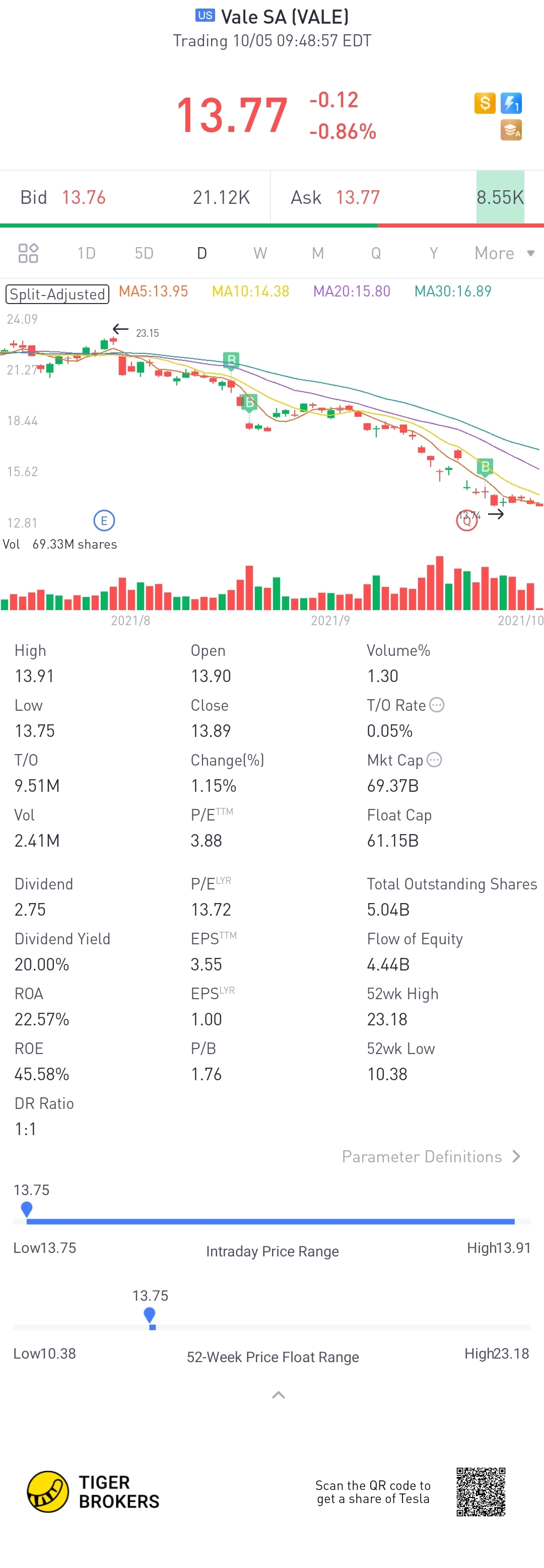Select the Q quarterly chart tab
The image size is (544, 1568).
click(x=376, y=253)
